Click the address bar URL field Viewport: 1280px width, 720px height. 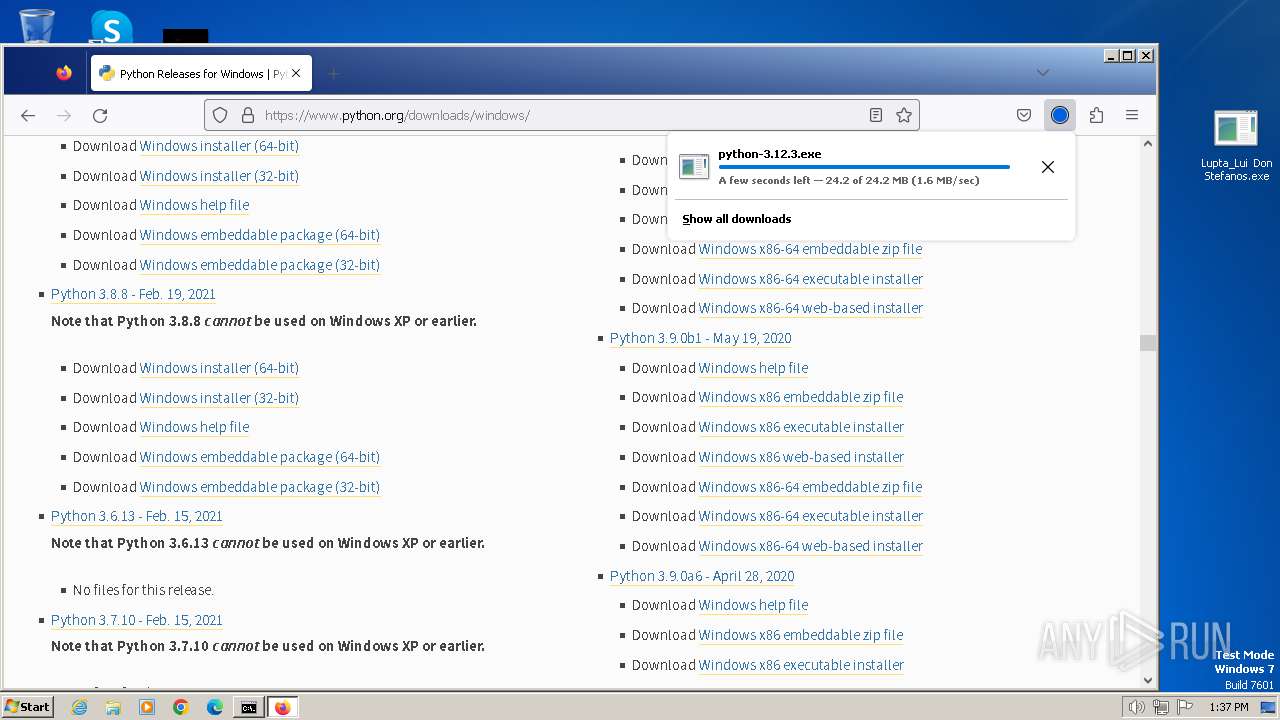pyautogui.click(x=560, y=115)
